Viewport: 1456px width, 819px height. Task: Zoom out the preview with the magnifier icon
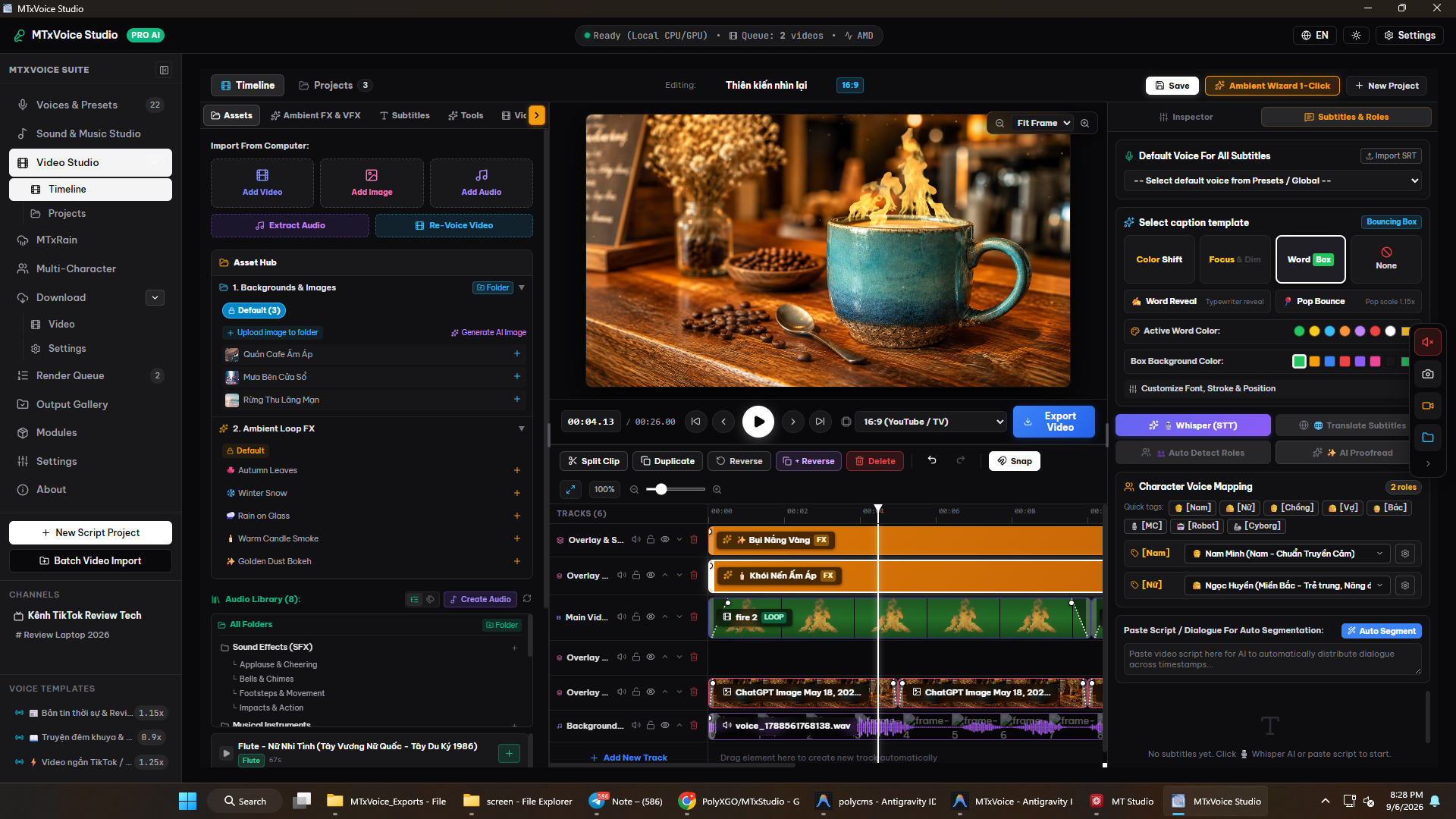pos(1000,123)
